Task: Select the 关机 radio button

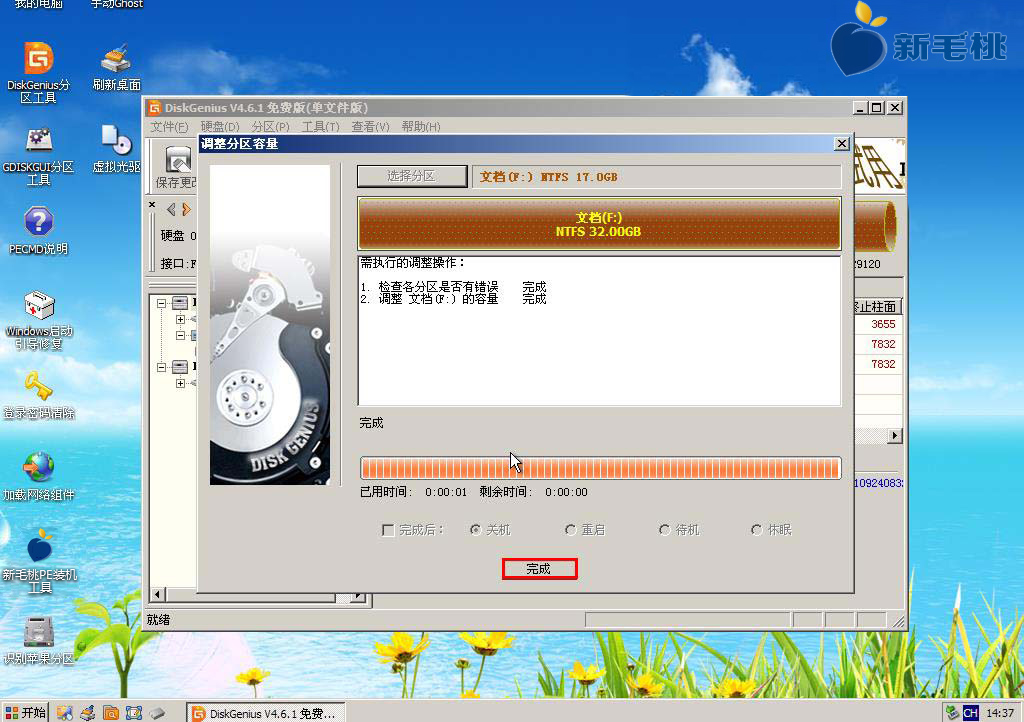Action: tap(475, 529)
